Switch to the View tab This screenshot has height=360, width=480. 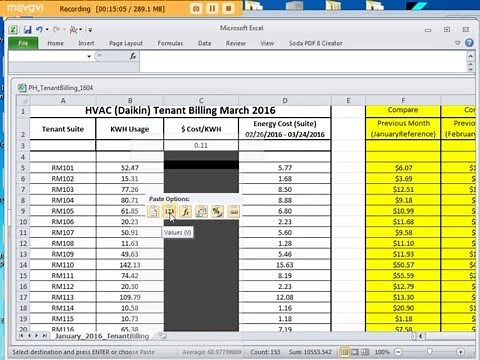tap(267, 43)
